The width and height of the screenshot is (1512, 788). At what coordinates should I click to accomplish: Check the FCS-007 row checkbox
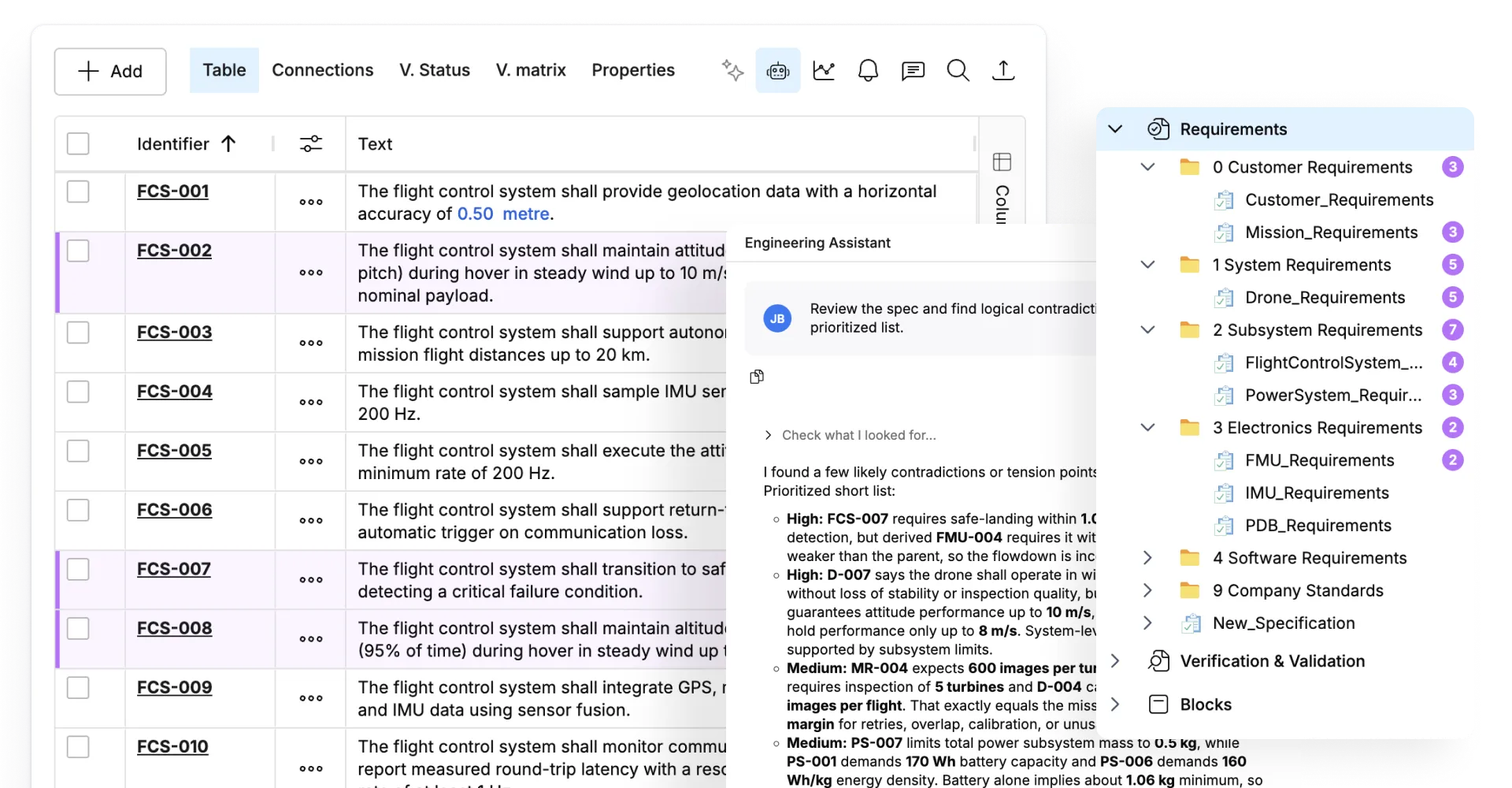click(78, 569)
